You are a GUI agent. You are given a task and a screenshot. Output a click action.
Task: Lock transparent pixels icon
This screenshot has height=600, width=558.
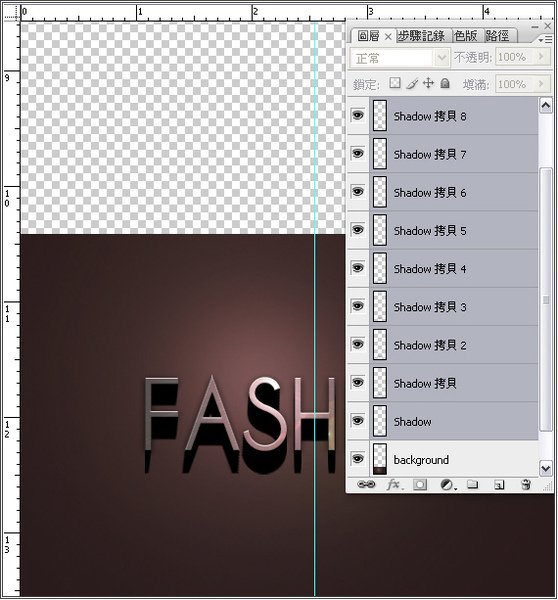click(395, 83)
